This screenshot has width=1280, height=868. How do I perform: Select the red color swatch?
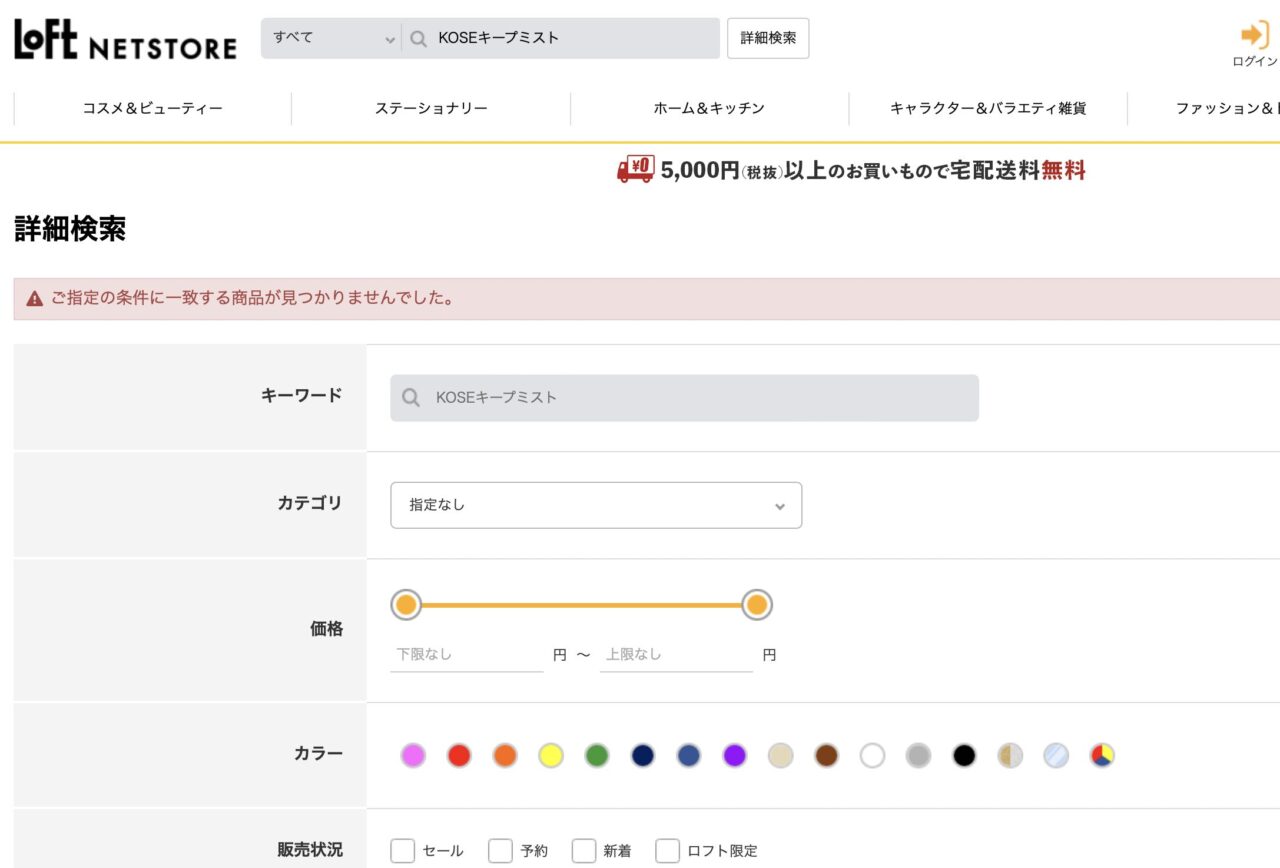tap(459, 755)
